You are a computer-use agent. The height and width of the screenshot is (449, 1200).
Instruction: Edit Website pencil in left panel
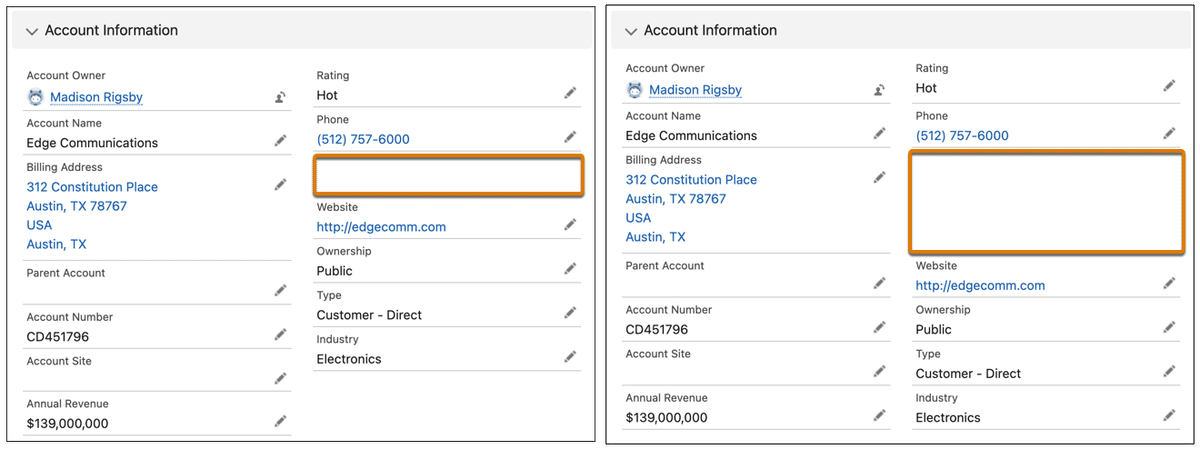tap(570, 225)
